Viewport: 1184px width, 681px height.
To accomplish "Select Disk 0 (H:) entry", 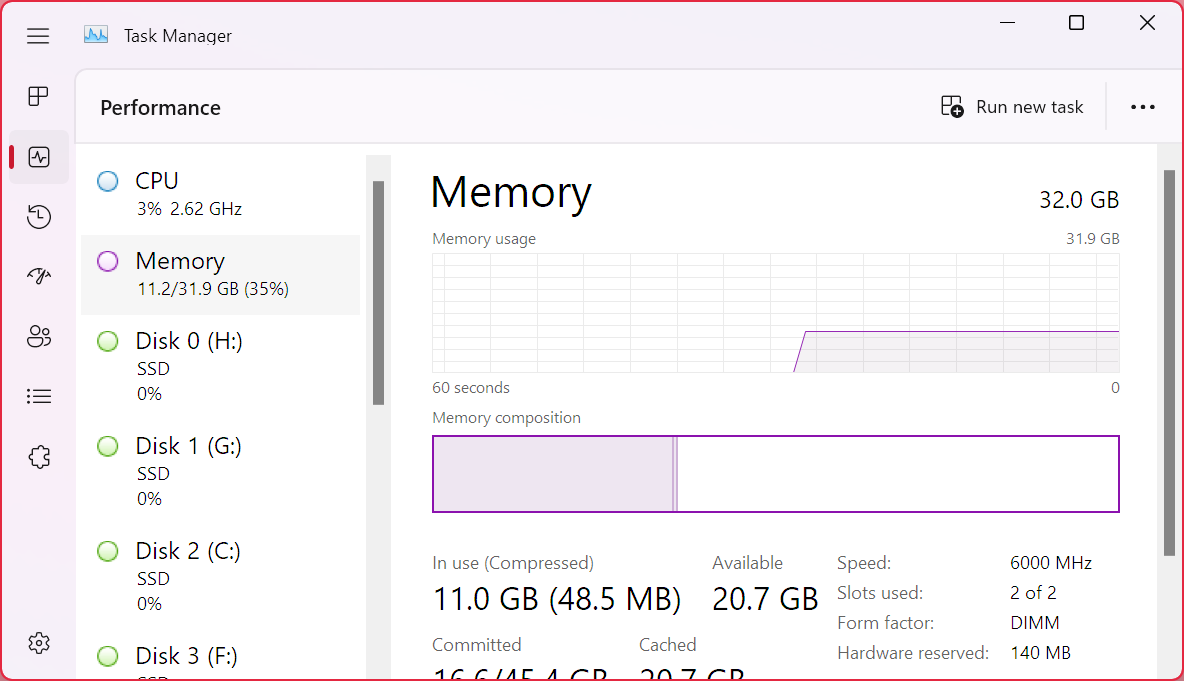I will click(220, 366).
